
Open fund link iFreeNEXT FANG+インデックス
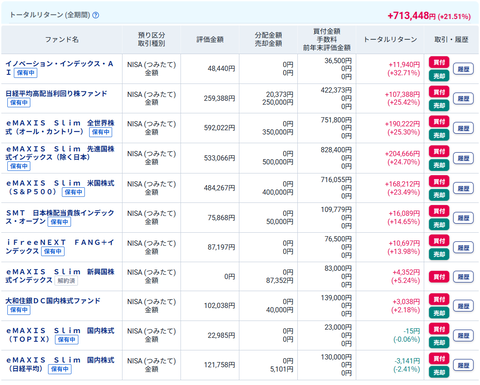click(60, 247)
